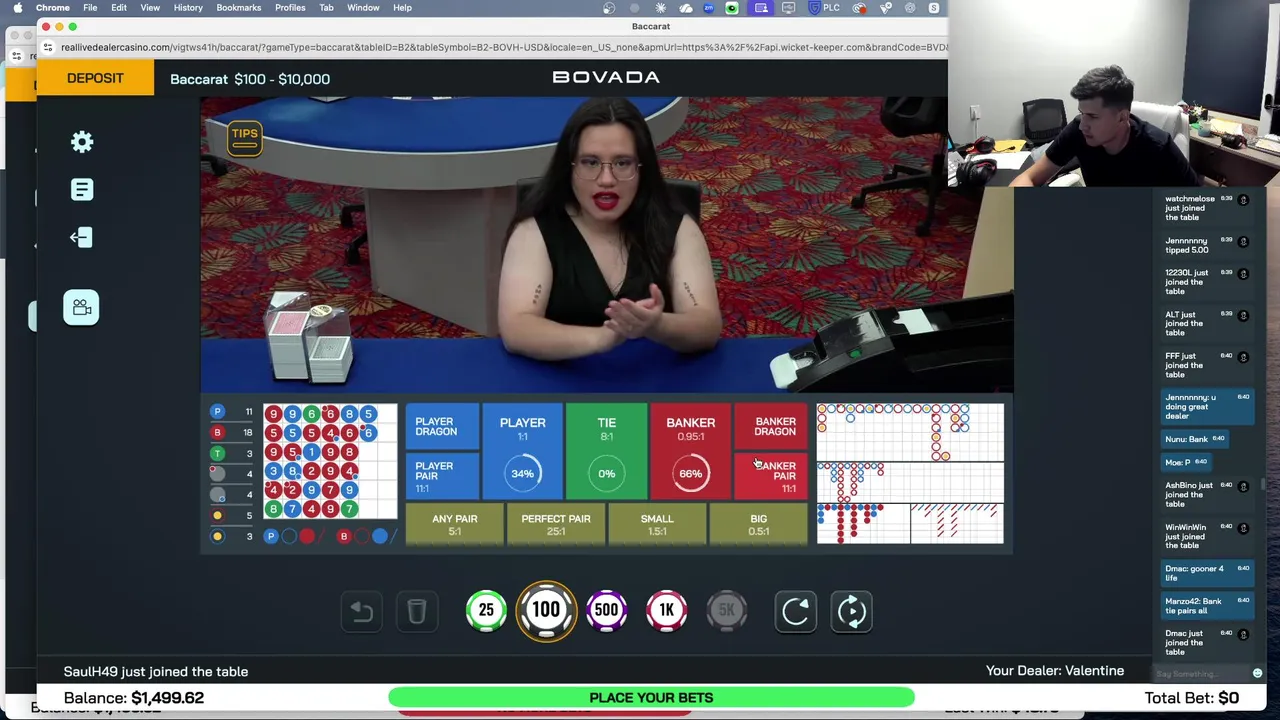Bet on Perfect Pair 25:1

[556, 524]
